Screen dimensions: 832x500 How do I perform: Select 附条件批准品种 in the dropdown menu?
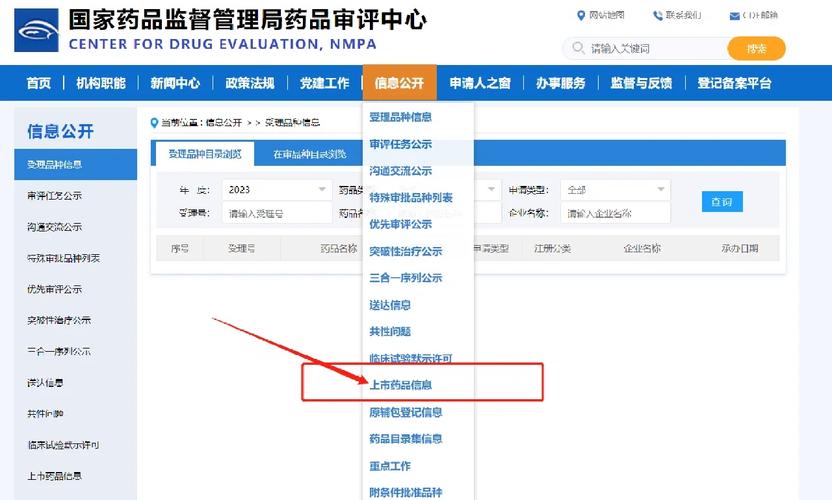[406, 493]
